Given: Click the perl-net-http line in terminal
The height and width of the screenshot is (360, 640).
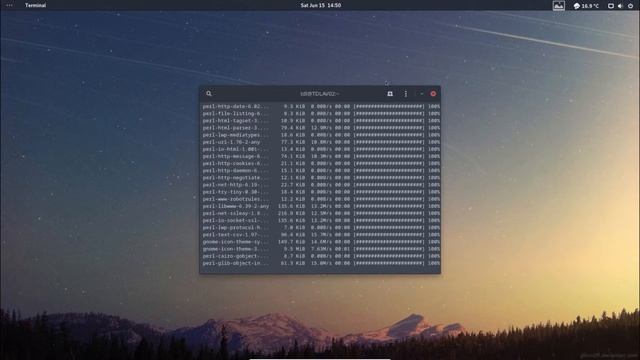Looking at the screenshot, I should click(x=321, y=185).
